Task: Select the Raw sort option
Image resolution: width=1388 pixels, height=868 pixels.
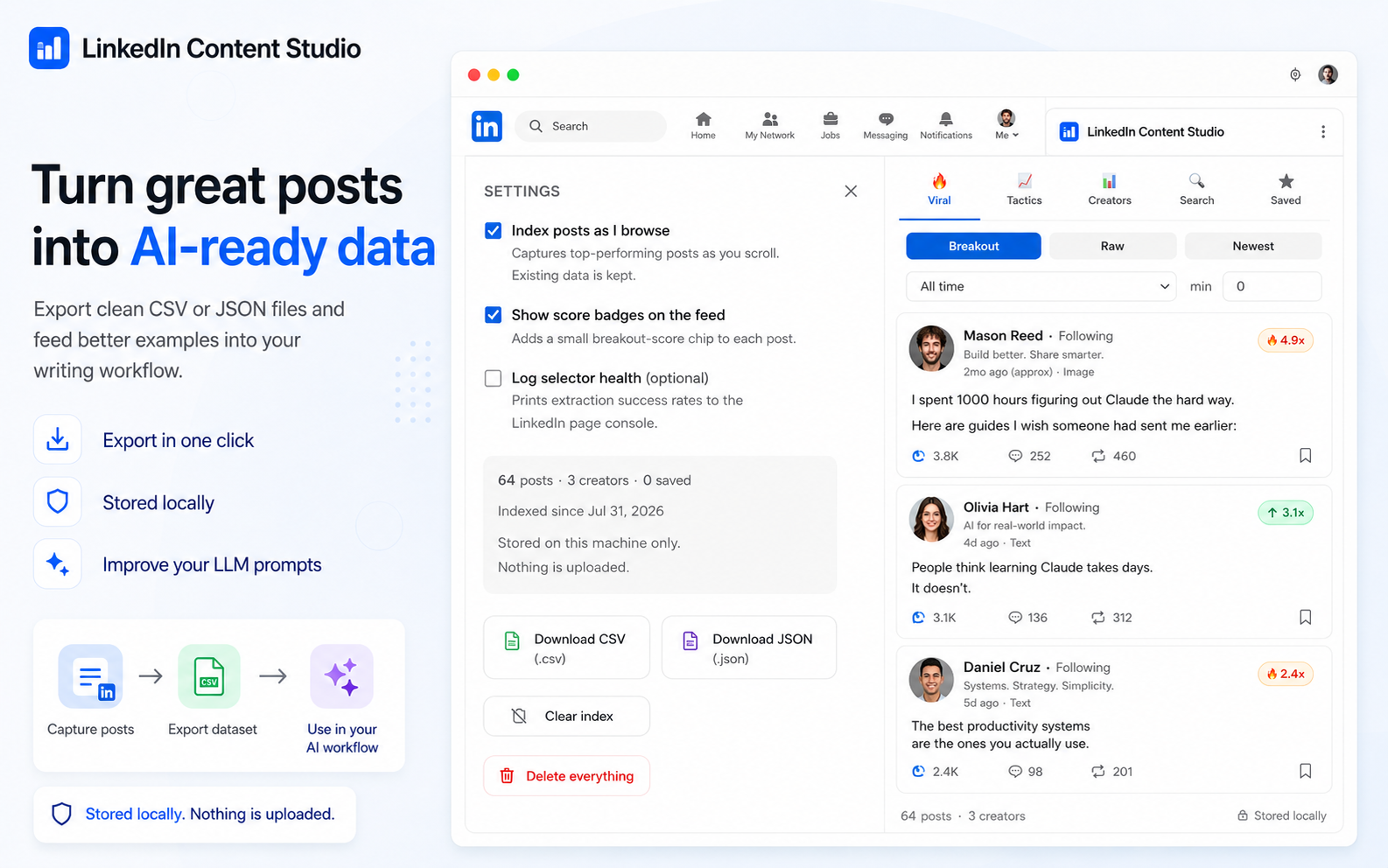Action: click(1112, 246)
